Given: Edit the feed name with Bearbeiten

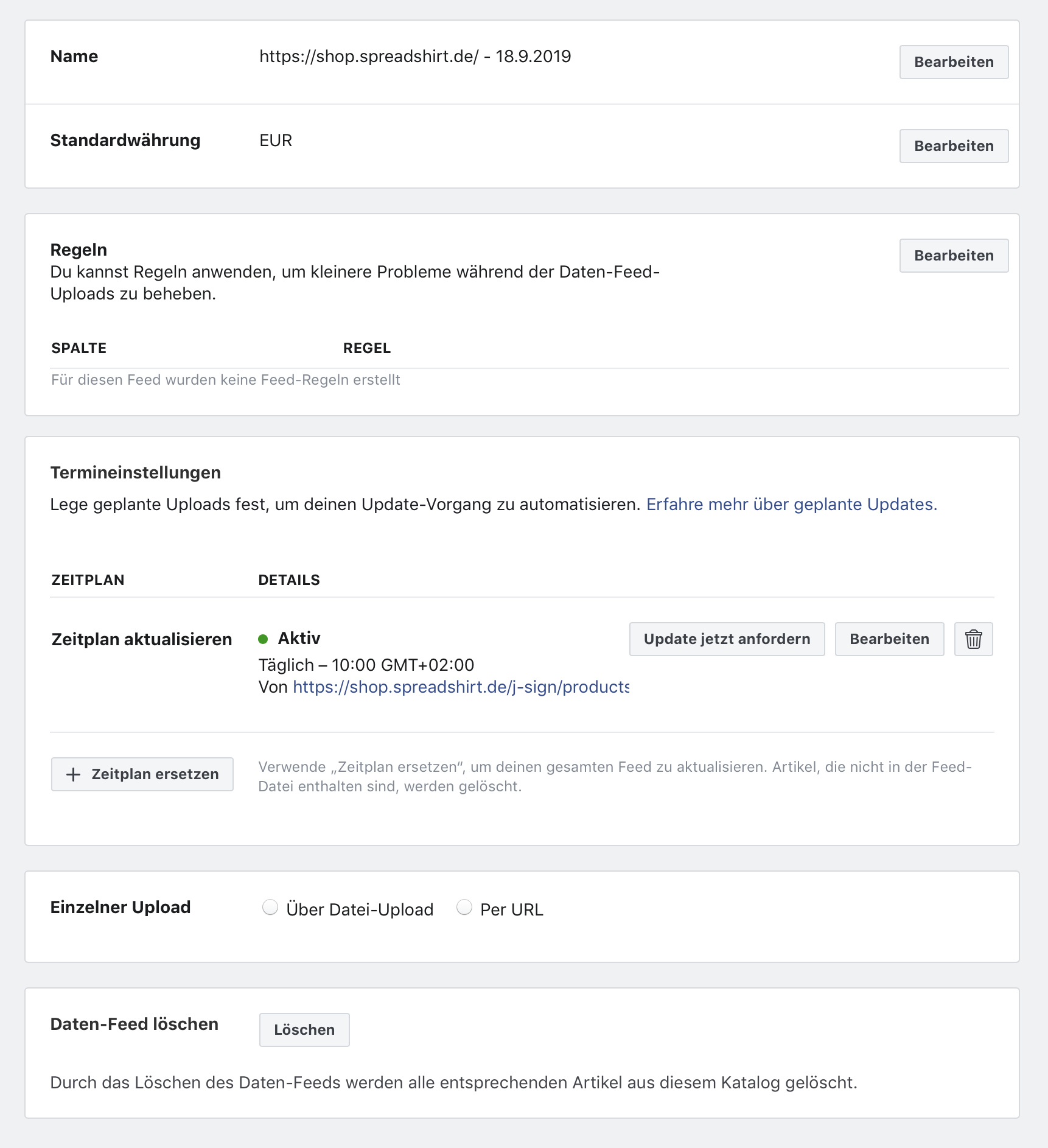Looking at the screenshot, I should click(954, 62).
